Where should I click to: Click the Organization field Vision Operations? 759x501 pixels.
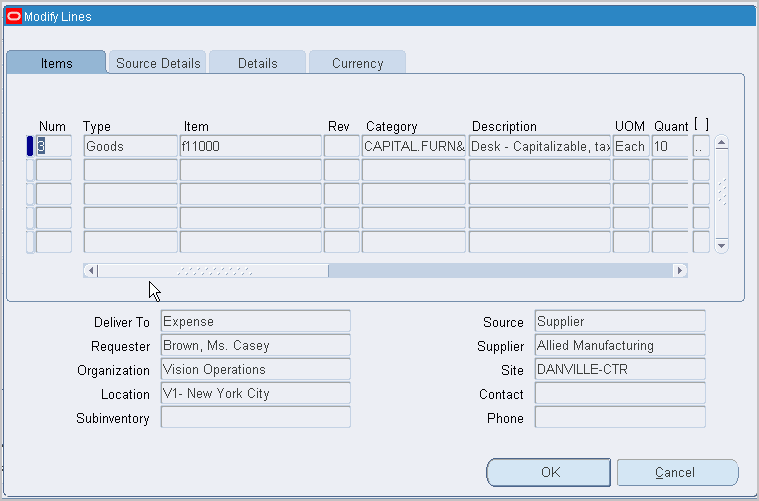(x=256, y=369)
